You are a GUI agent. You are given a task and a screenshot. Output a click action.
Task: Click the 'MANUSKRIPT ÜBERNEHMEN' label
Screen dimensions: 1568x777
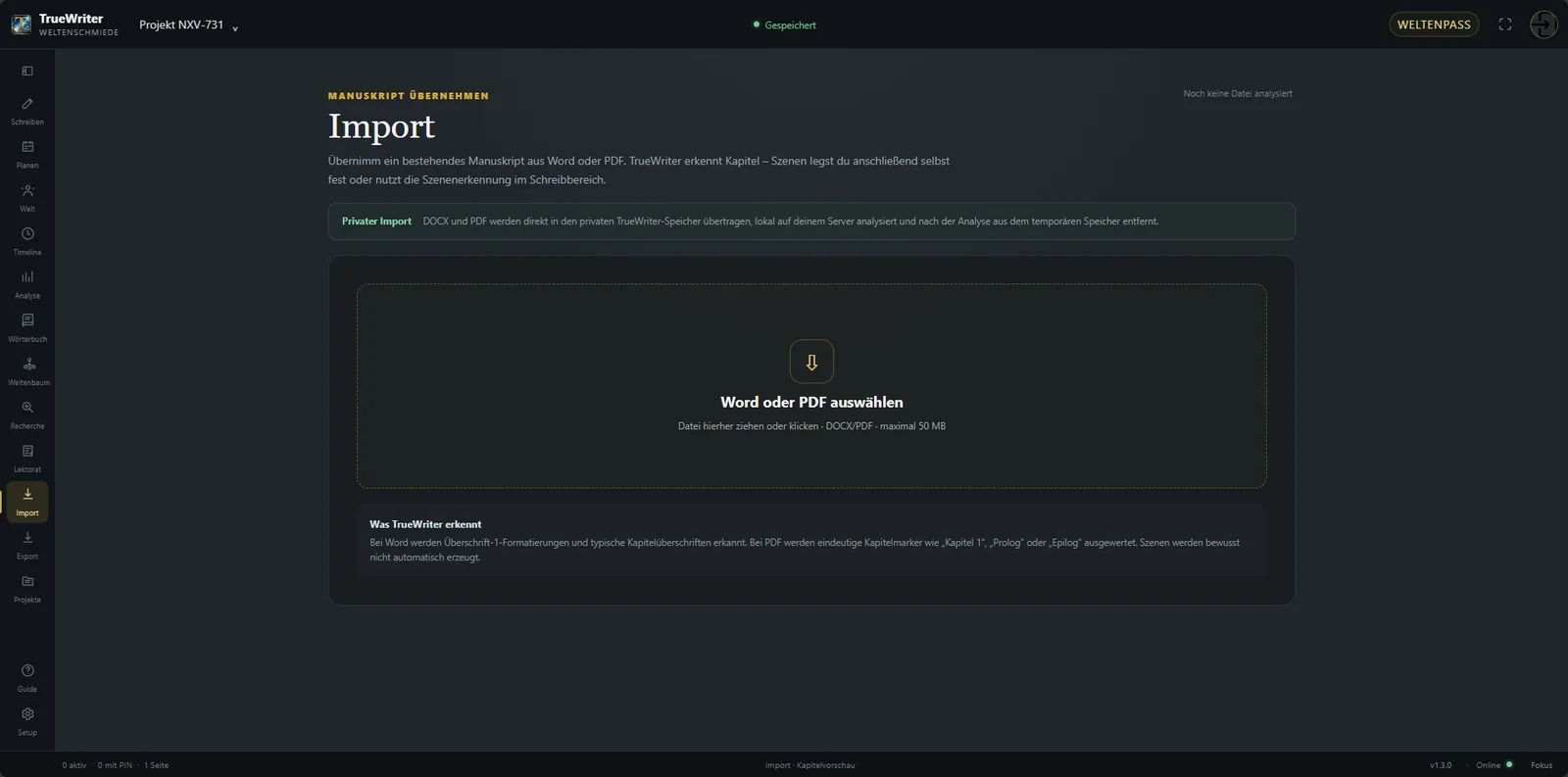pos(409,96)
